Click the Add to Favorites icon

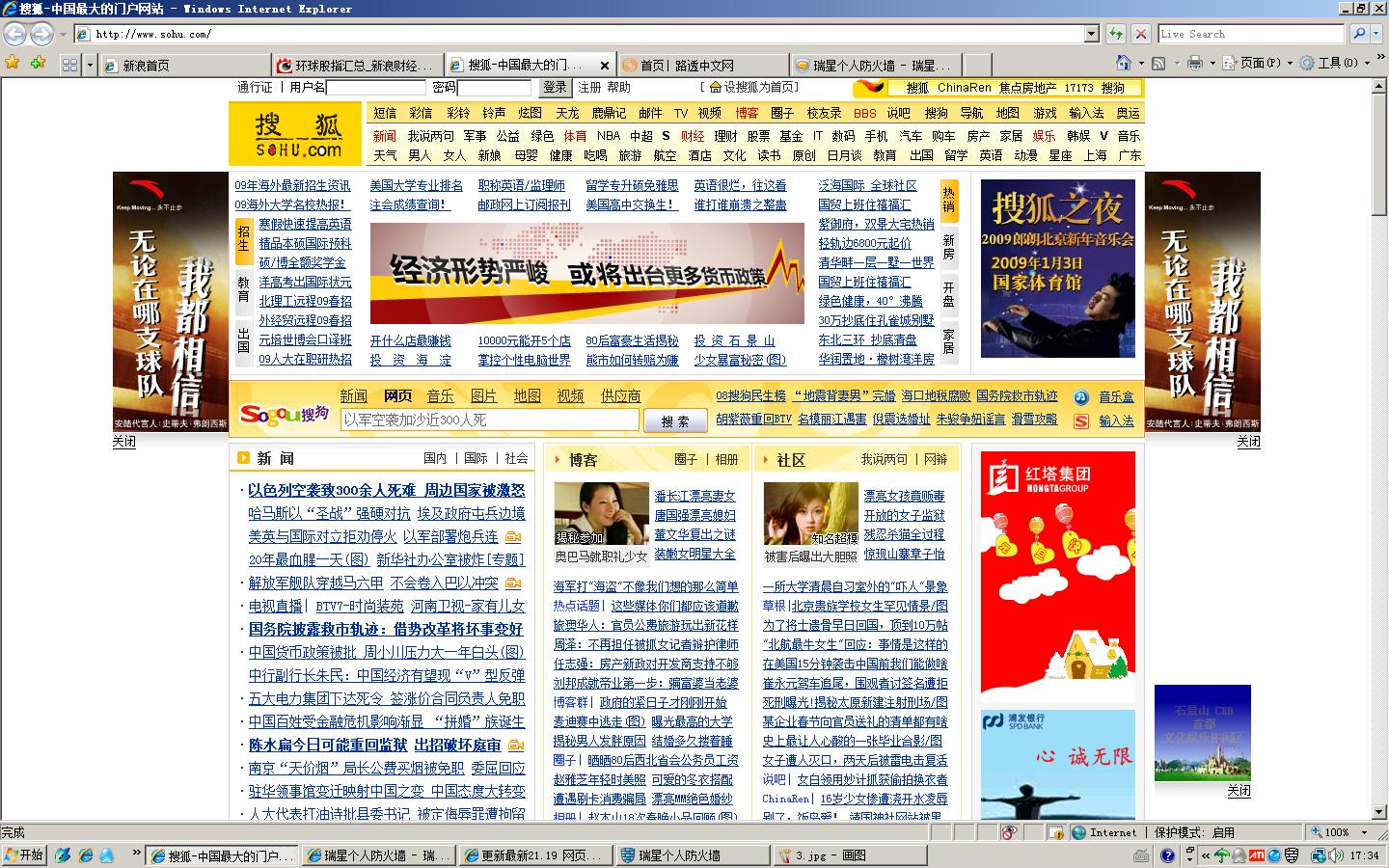tap(38, 64)
